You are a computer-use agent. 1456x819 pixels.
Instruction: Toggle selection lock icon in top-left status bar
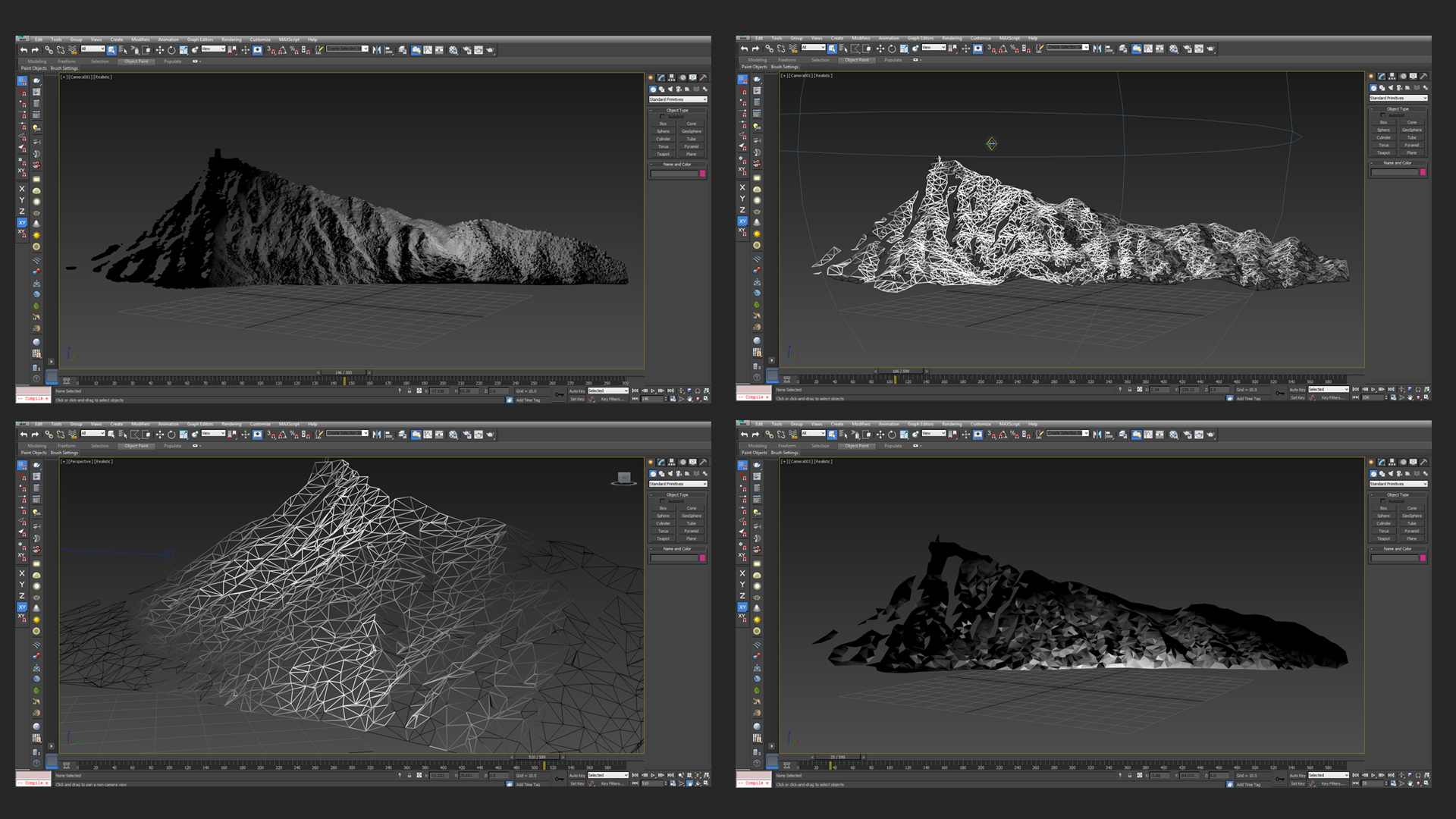pyautogui.click(x=409, y=391)
